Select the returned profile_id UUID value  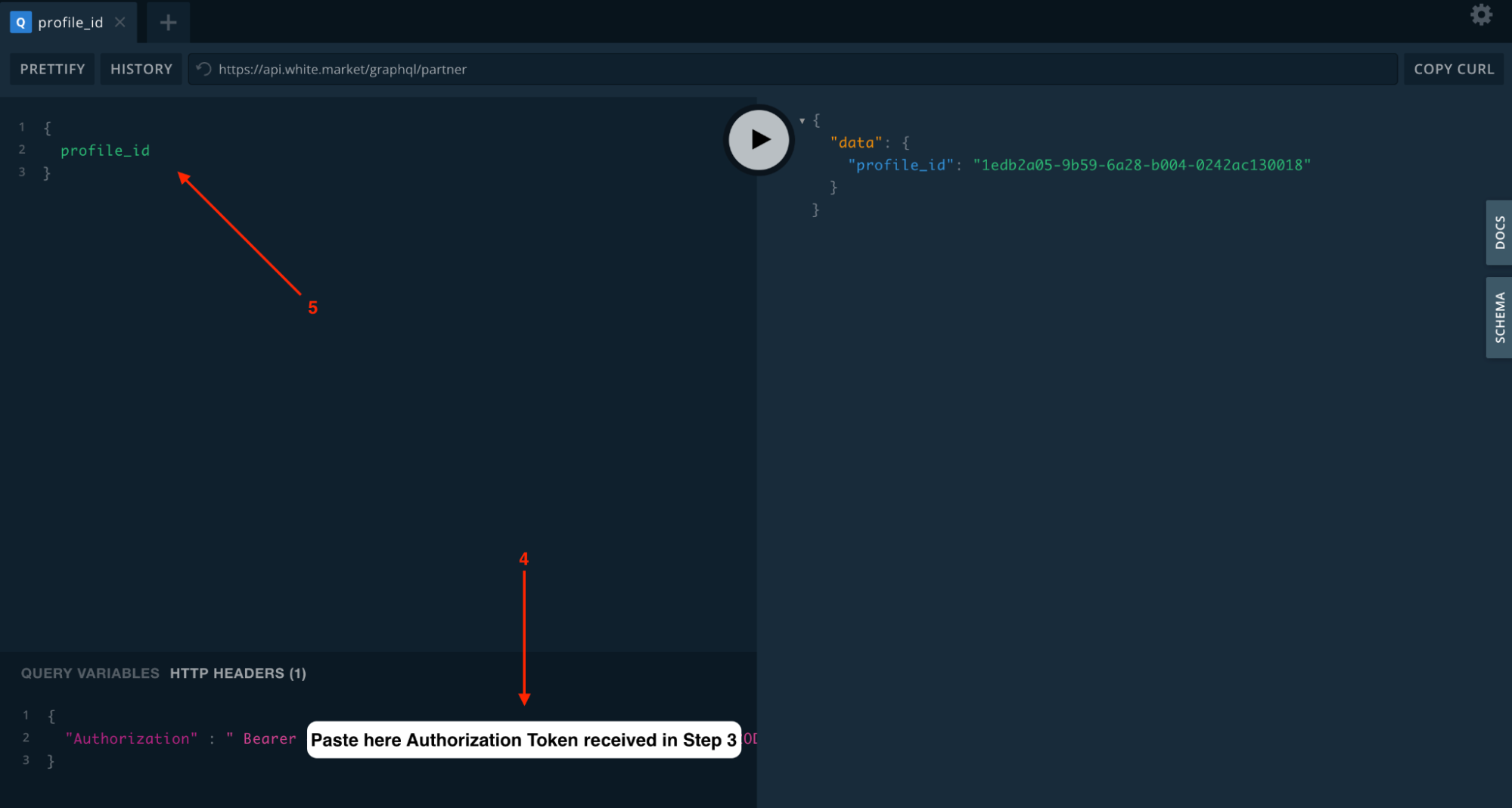coord(1142,165)
